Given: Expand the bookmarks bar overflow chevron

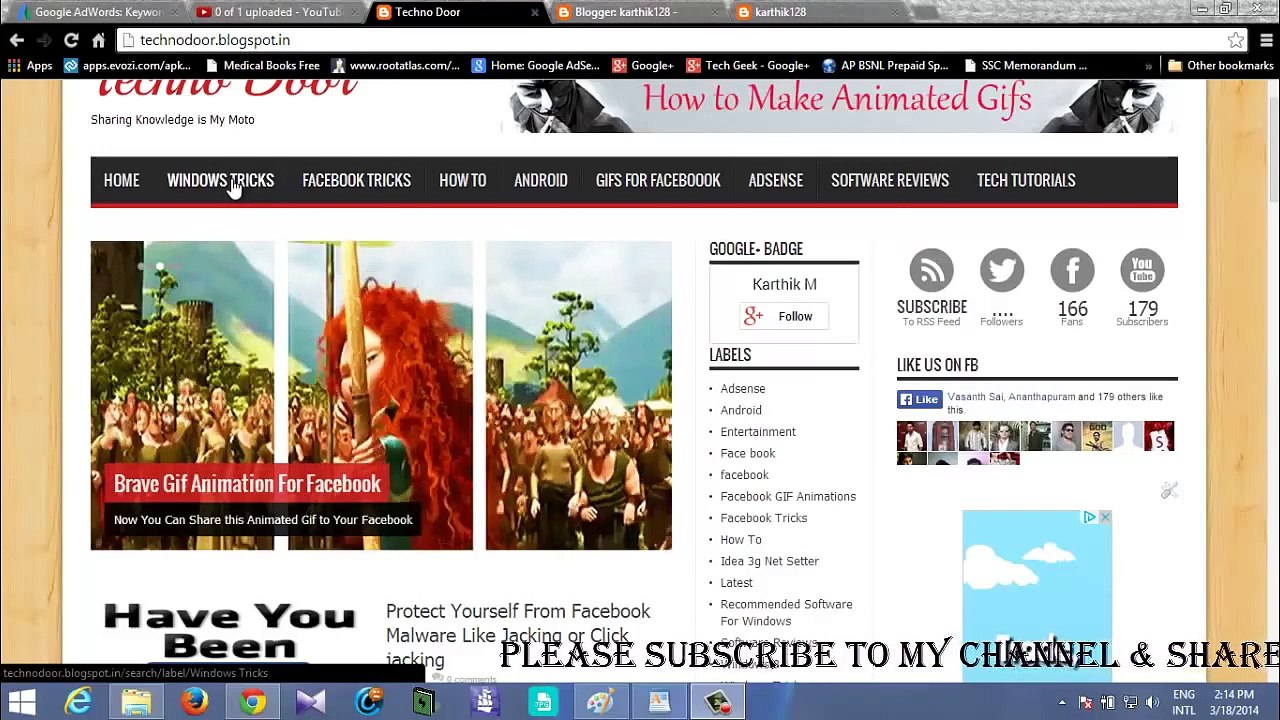Looking at the screenshot, I should click(1148, 66).
